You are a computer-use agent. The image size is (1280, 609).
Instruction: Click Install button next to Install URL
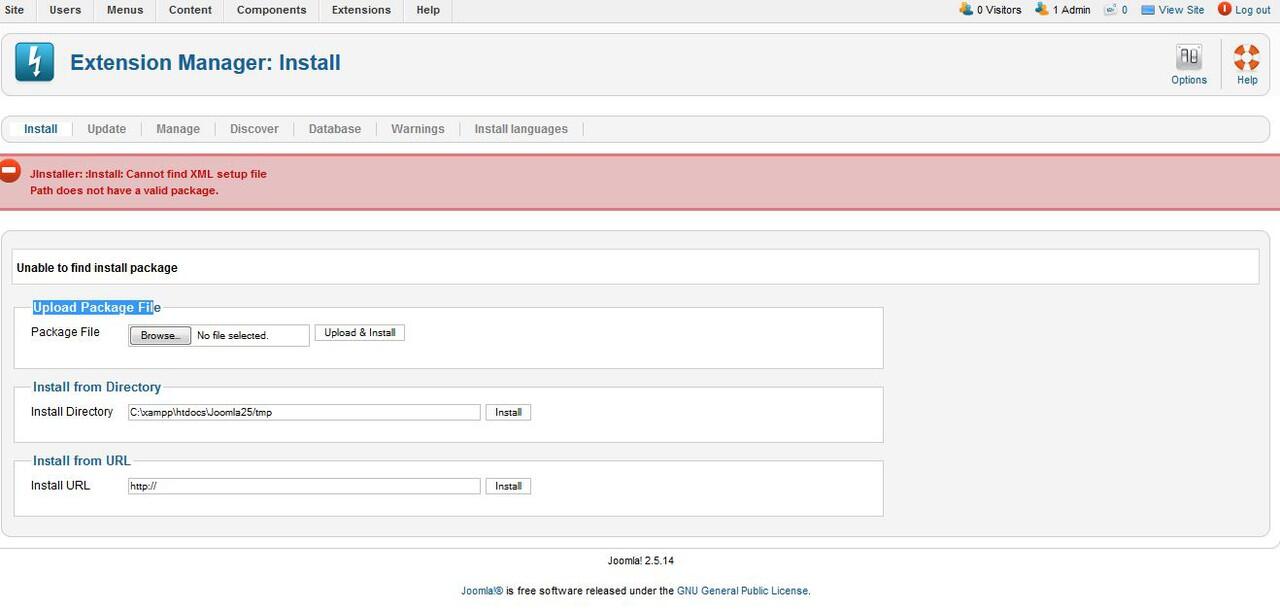508,486
